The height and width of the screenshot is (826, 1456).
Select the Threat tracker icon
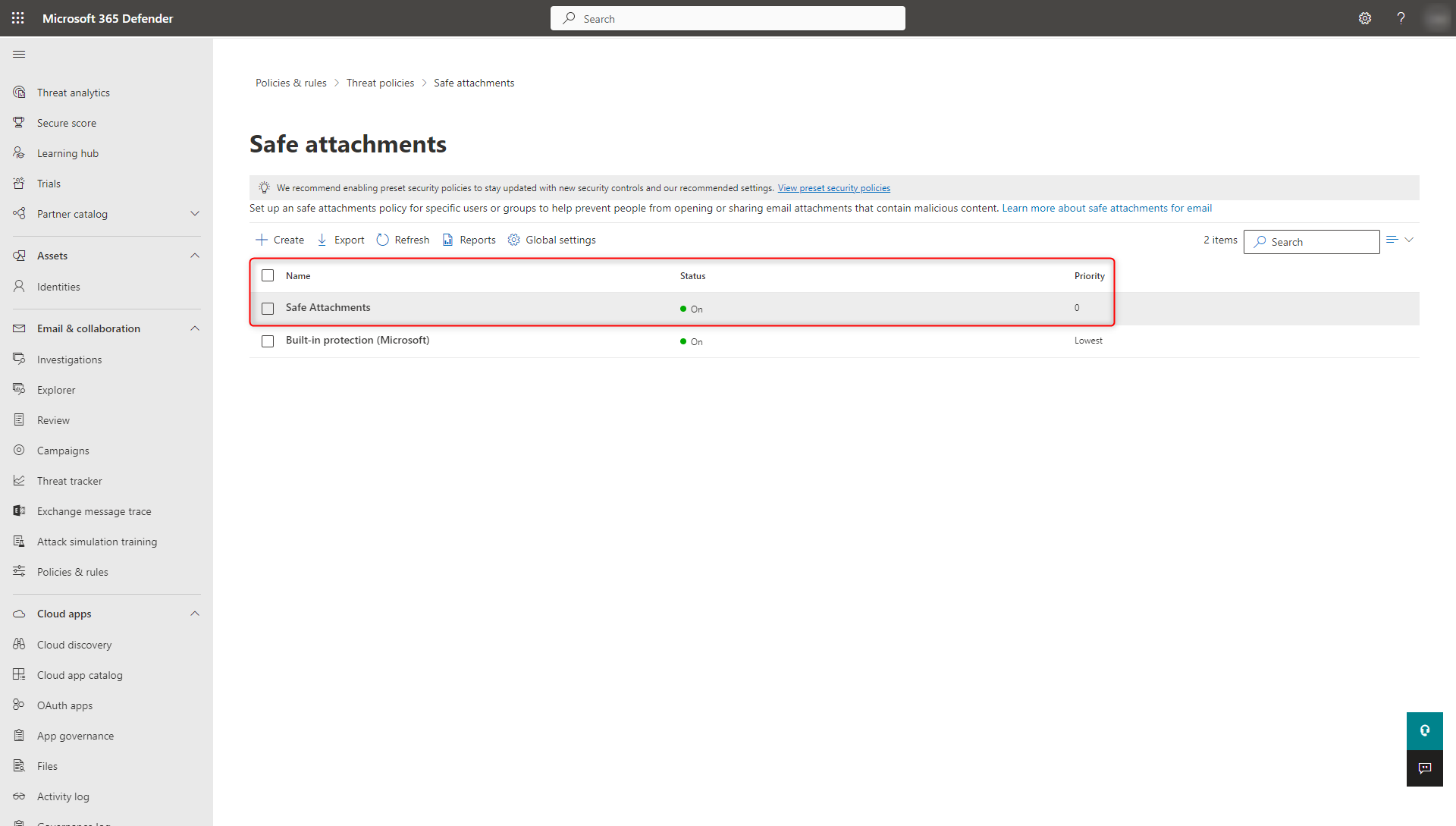[19, 480]
